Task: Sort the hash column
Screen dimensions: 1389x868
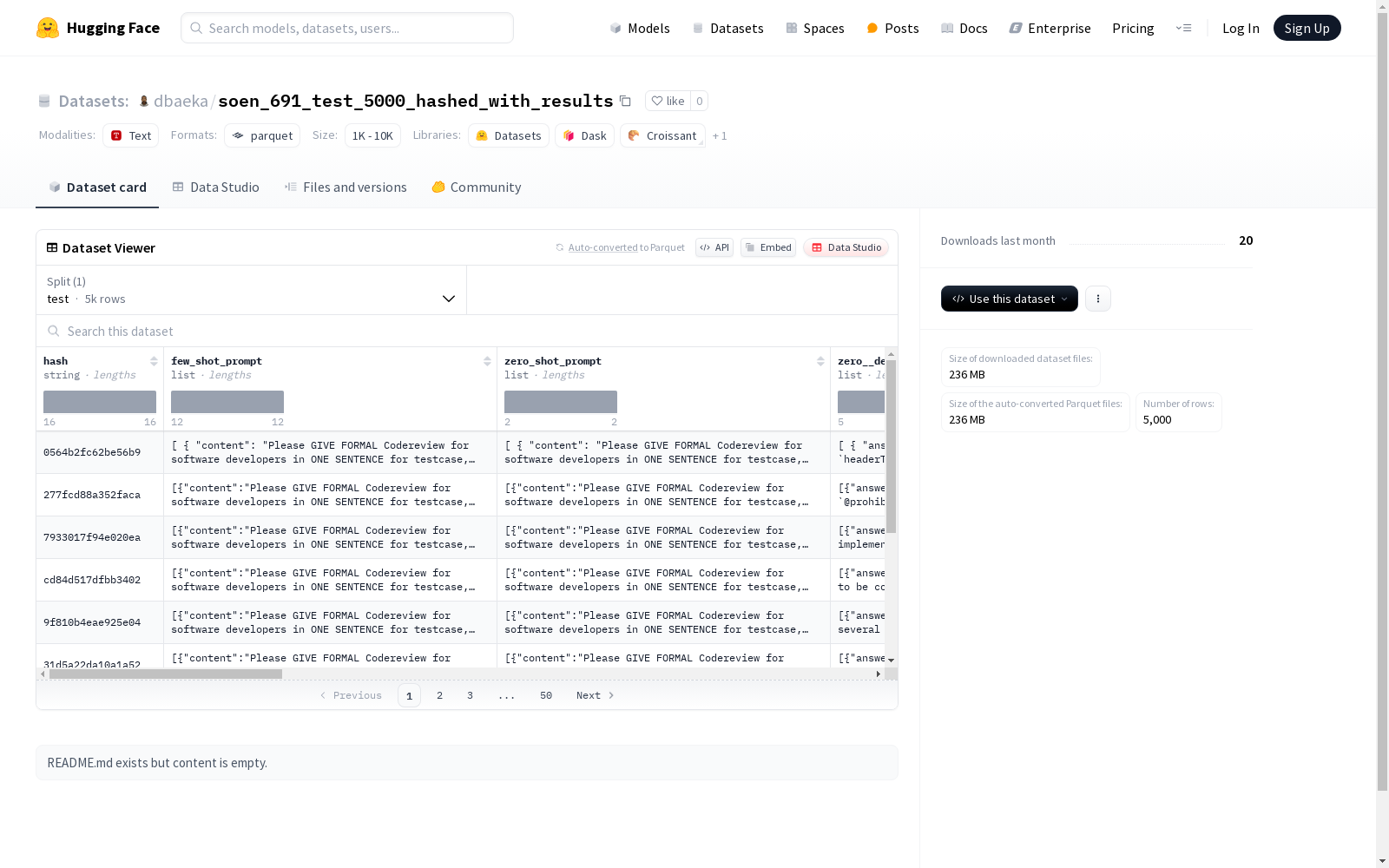Action: point(154,361)
